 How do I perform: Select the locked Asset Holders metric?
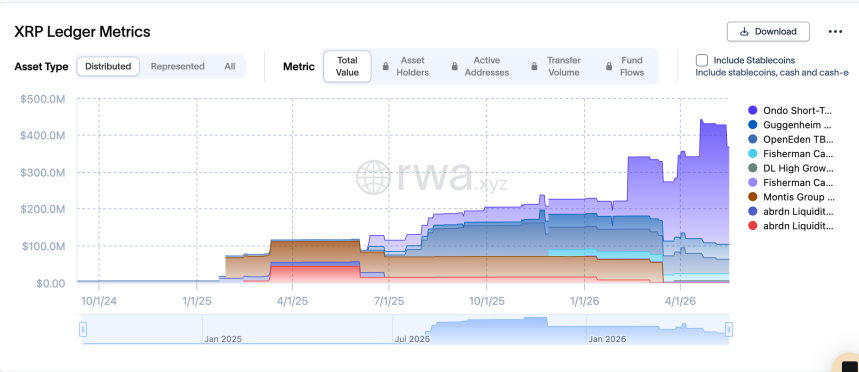(405, 66)
